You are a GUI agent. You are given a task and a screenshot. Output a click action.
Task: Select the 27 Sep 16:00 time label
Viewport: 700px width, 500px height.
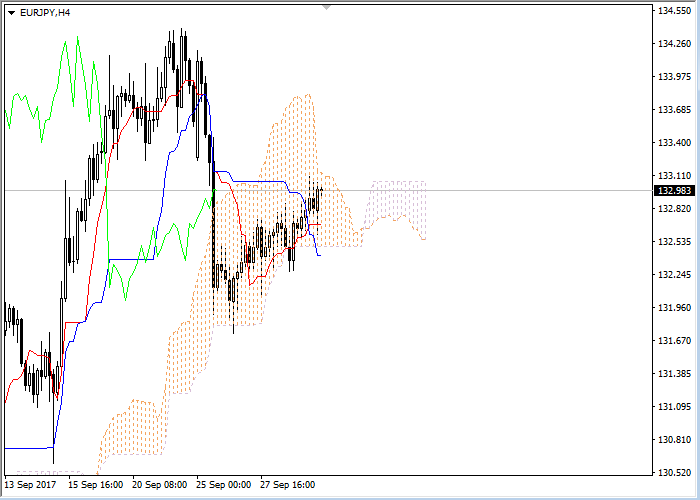click(x=288, y=485)
